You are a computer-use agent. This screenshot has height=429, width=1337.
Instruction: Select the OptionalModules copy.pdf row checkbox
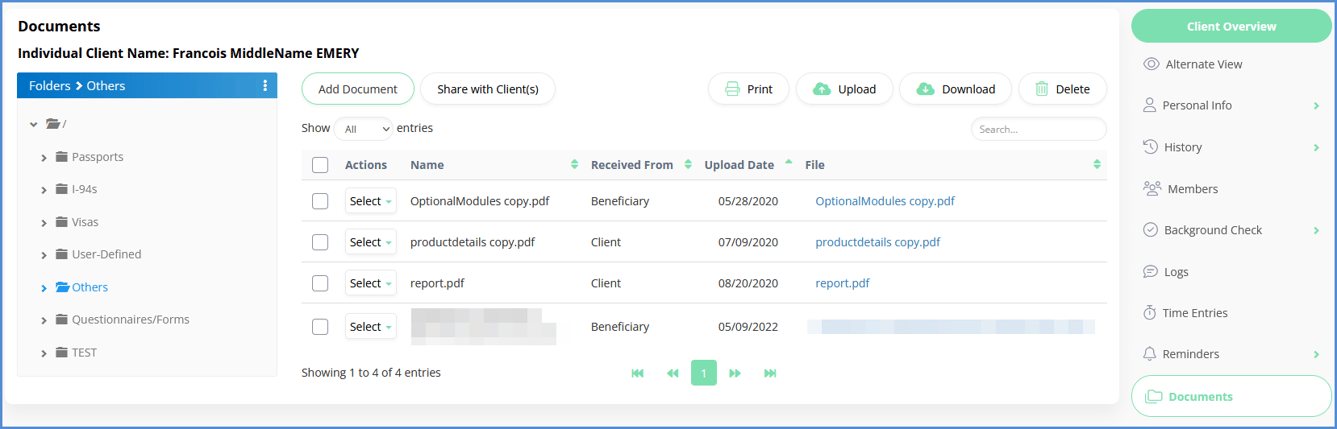click(320, 201)
